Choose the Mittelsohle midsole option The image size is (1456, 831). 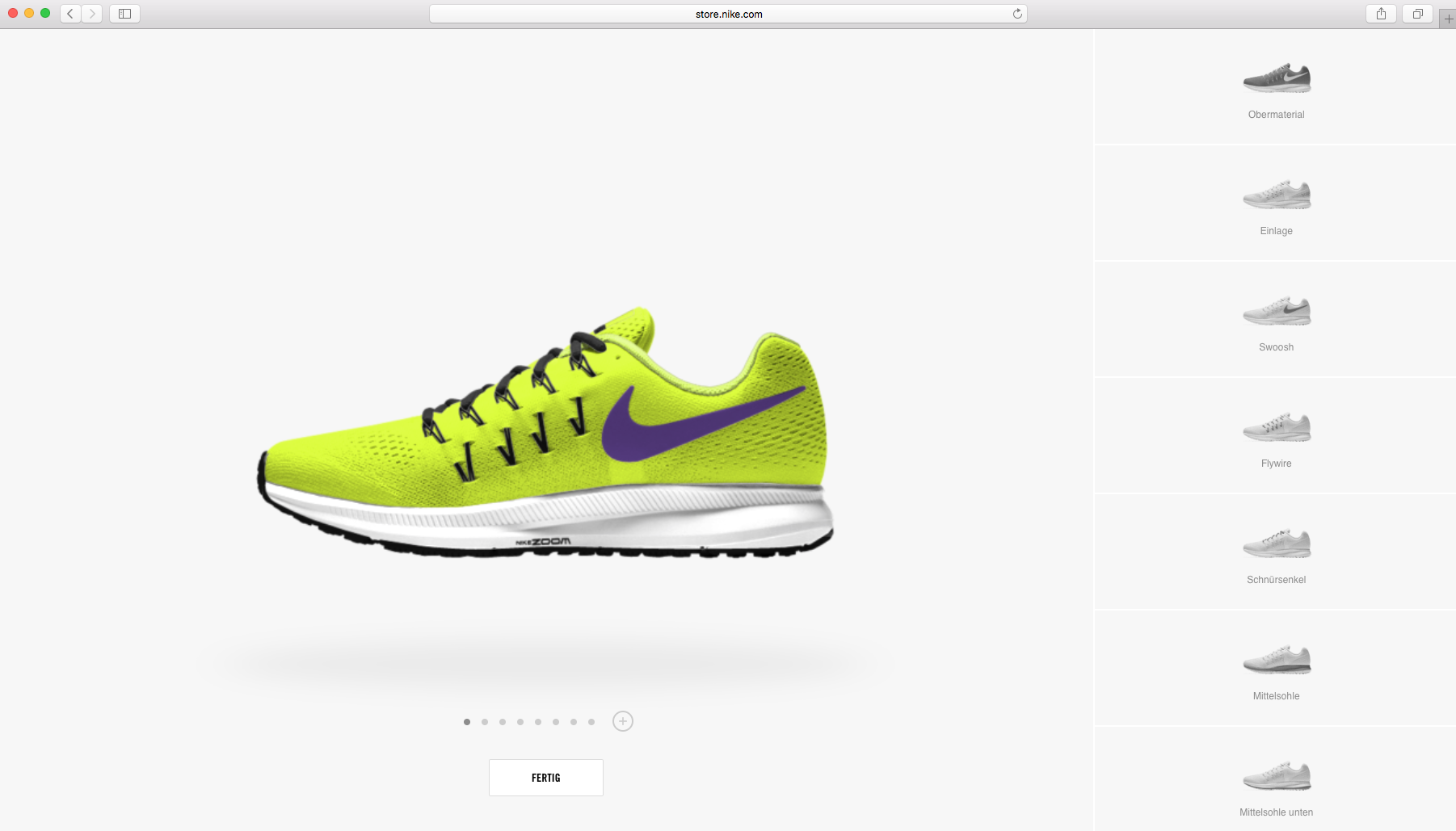(1276, 669)
